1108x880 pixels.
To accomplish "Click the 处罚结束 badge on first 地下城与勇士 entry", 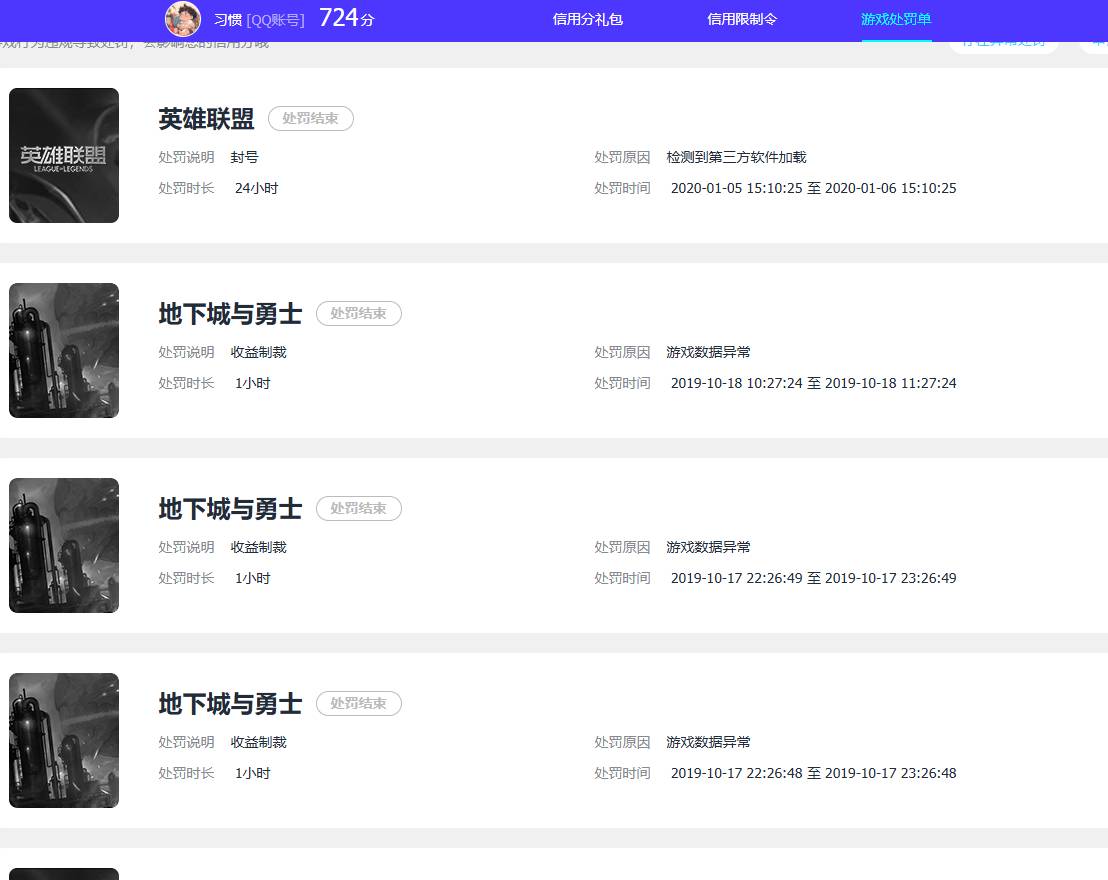I will (x=358, y=313).
